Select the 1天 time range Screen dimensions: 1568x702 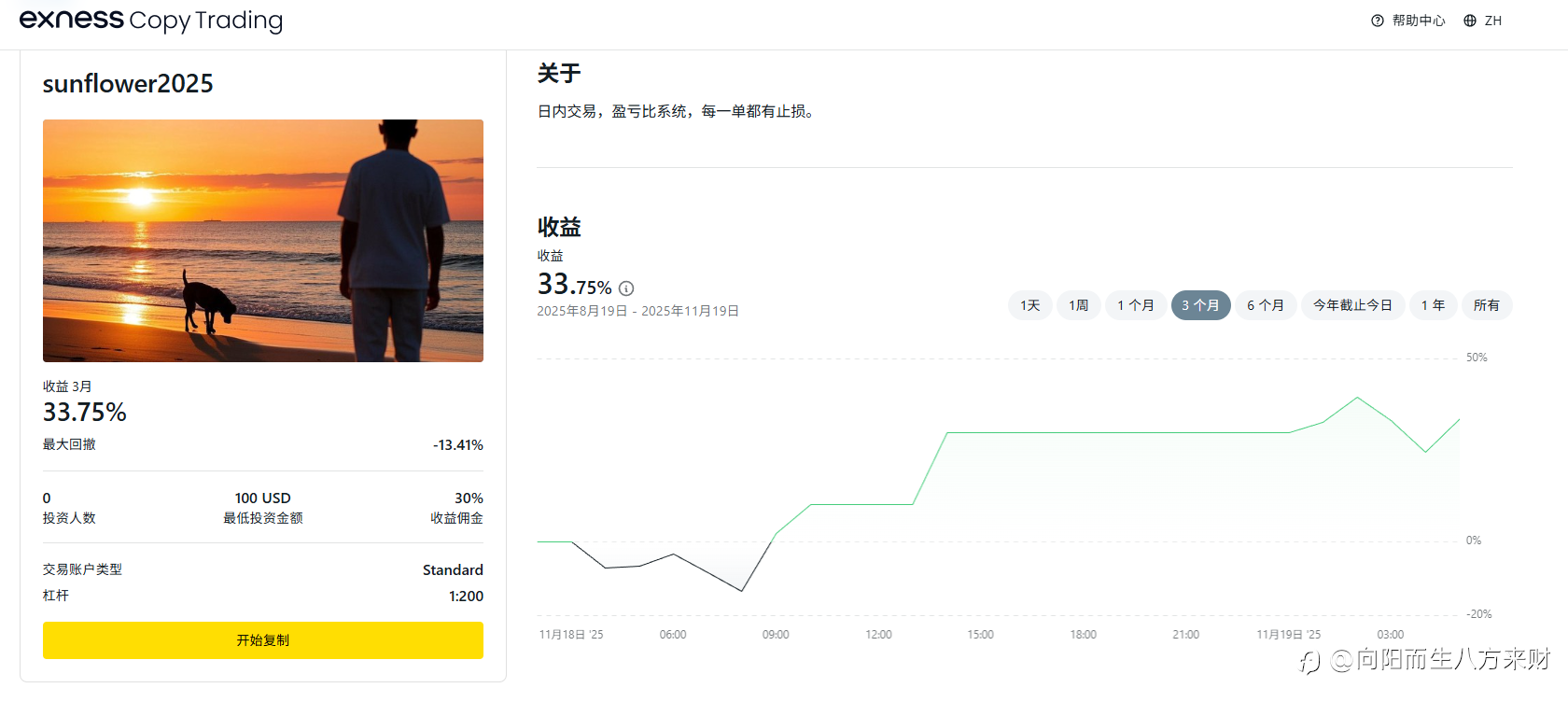tap(1029, 305)
